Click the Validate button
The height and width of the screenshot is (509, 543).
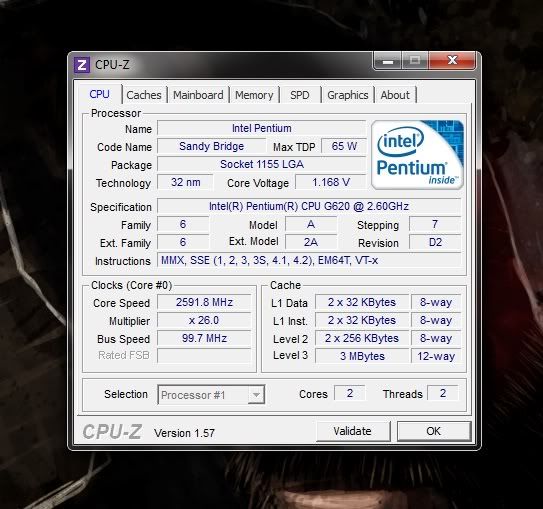[353, 431]
